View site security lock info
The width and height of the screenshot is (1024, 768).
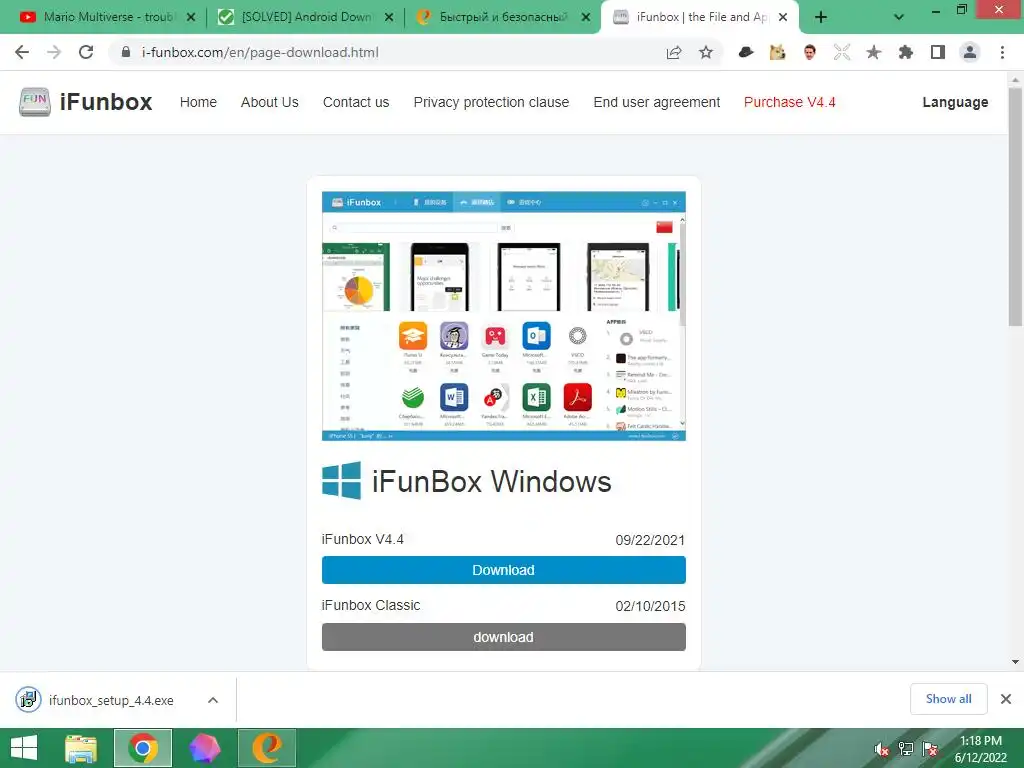[126, 52]
